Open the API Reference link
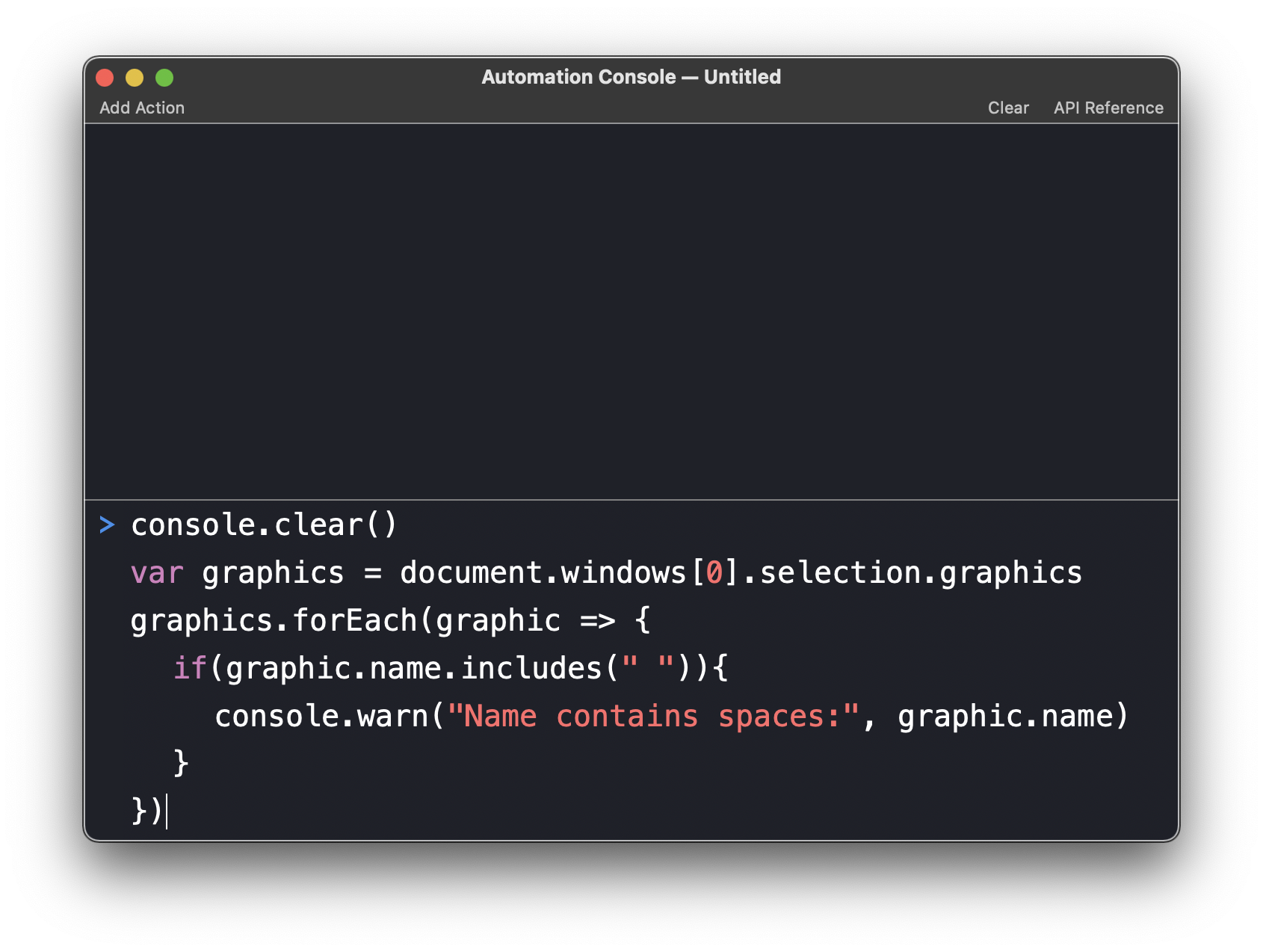This screenshot has height=952, width=1263. [x=1108, y=108]
